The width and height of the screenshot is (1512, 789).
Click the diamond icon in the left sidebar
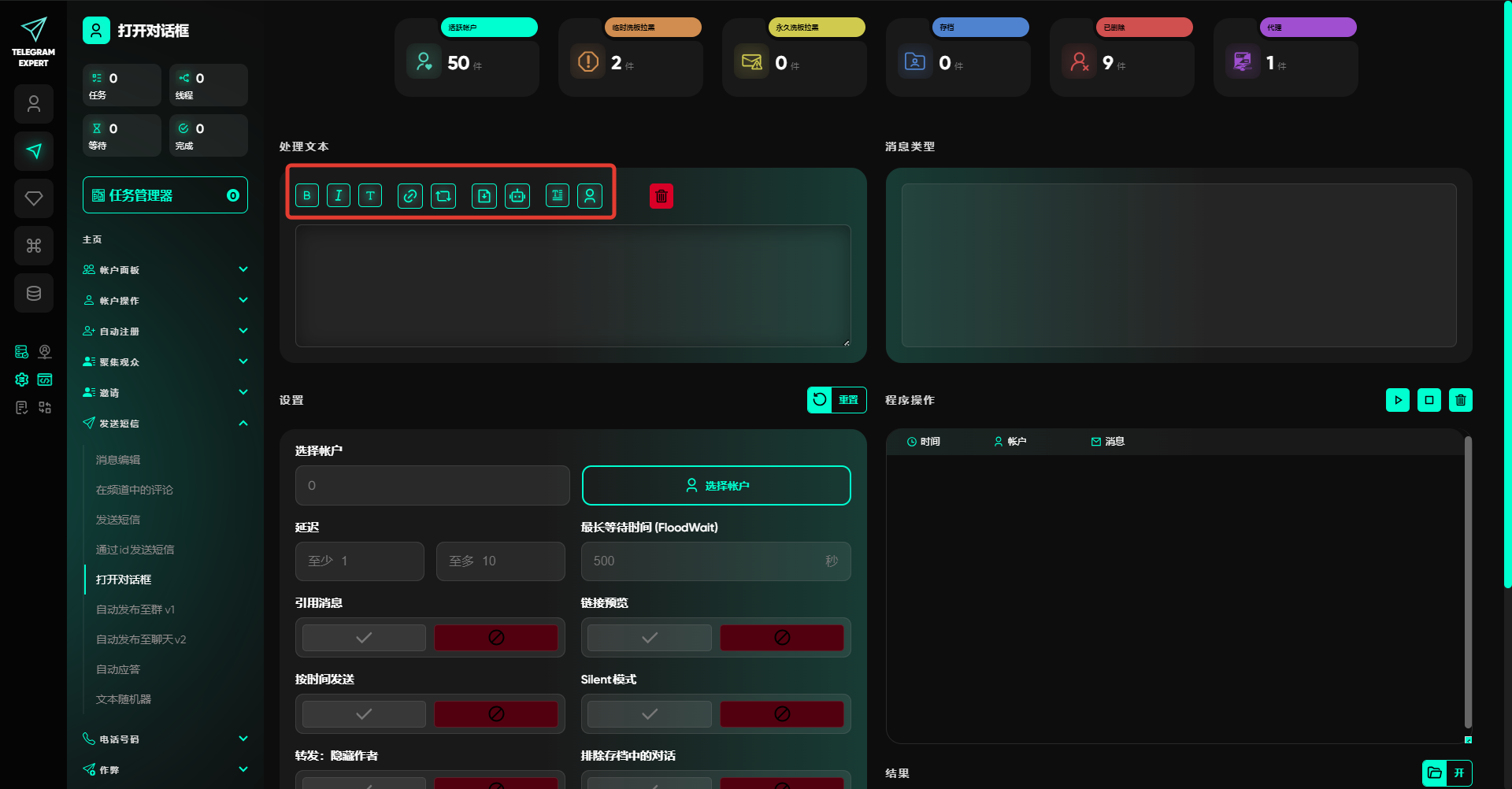pos(34,198)
